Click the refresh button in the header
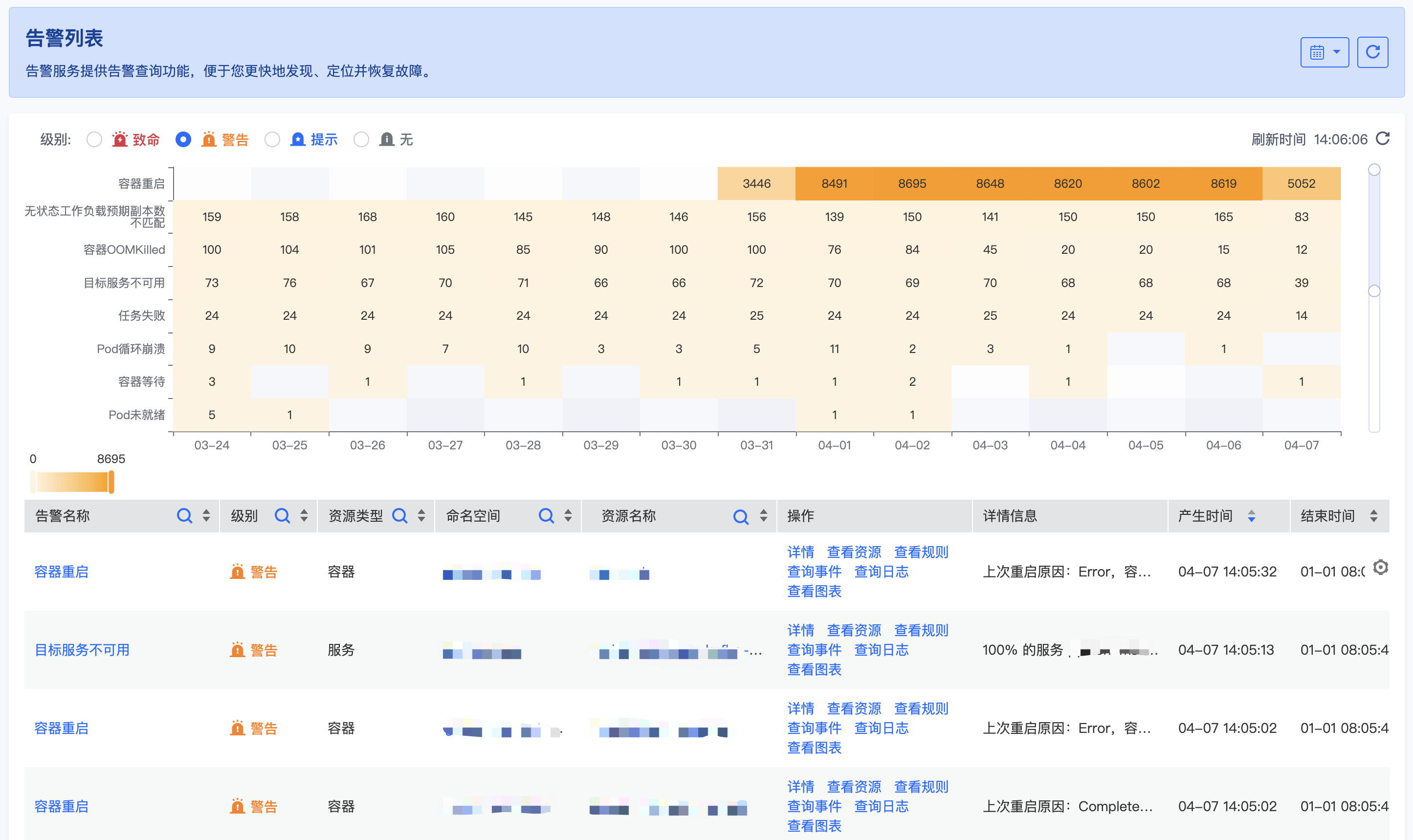The height and width of the screenshot is (840, 1413). (x=1372, y=53)
